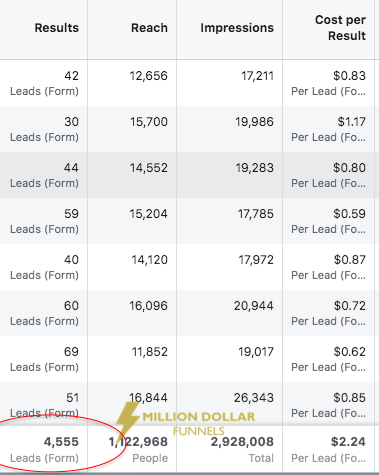Sort by the Reach column header
The width and height of the screenshot is (379, 475).
pos(149,28)
